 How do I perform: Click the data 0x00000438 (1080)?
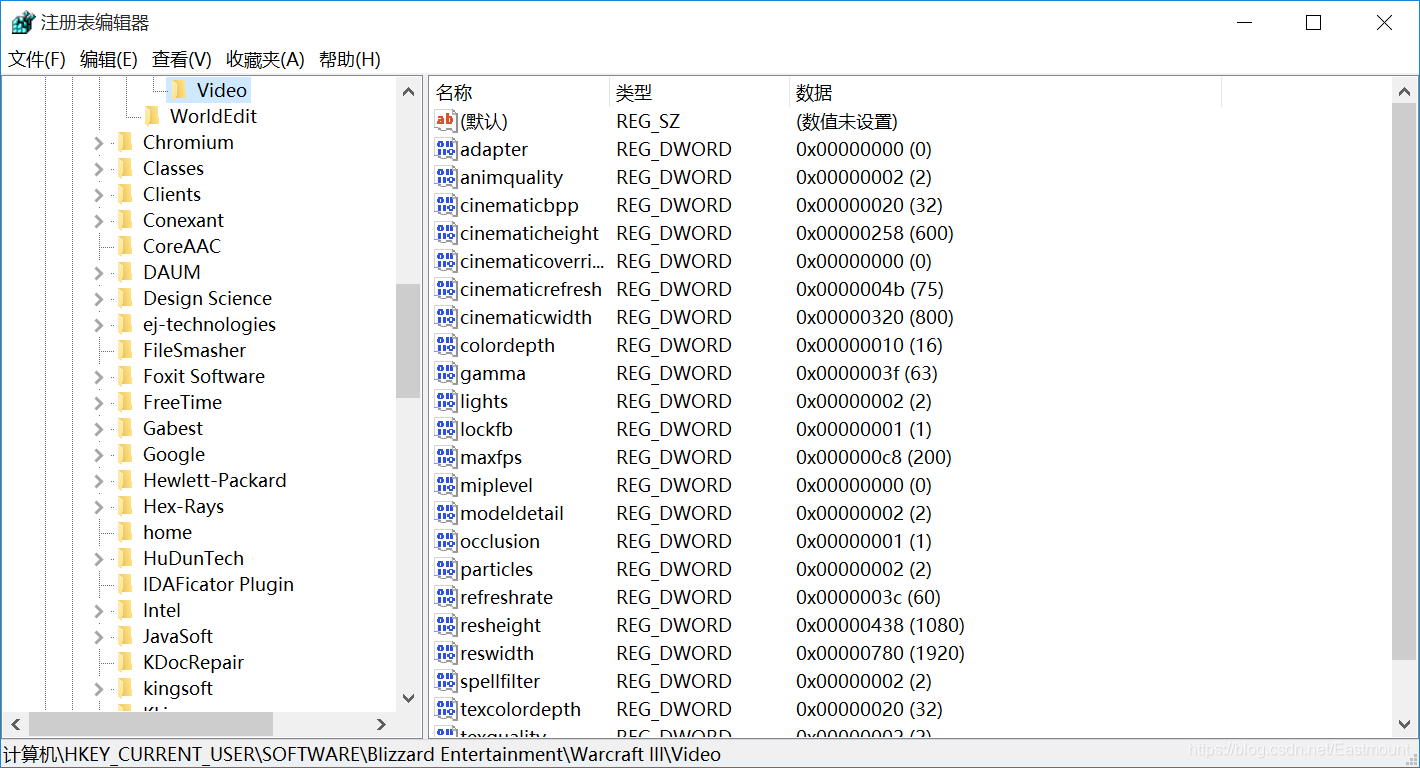(880, 625)
